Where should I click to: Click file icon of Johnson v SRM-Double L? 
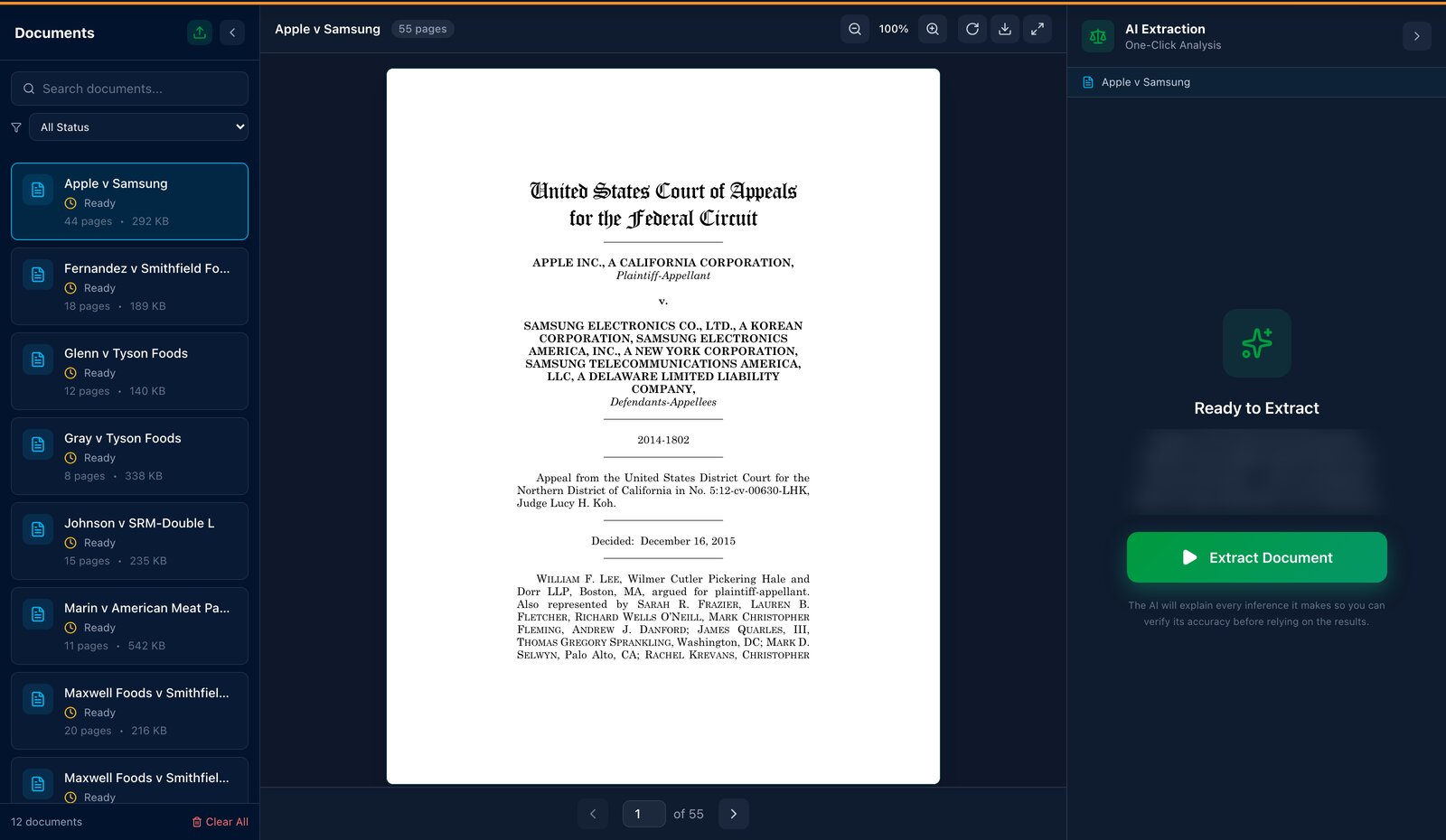(38, 529)
